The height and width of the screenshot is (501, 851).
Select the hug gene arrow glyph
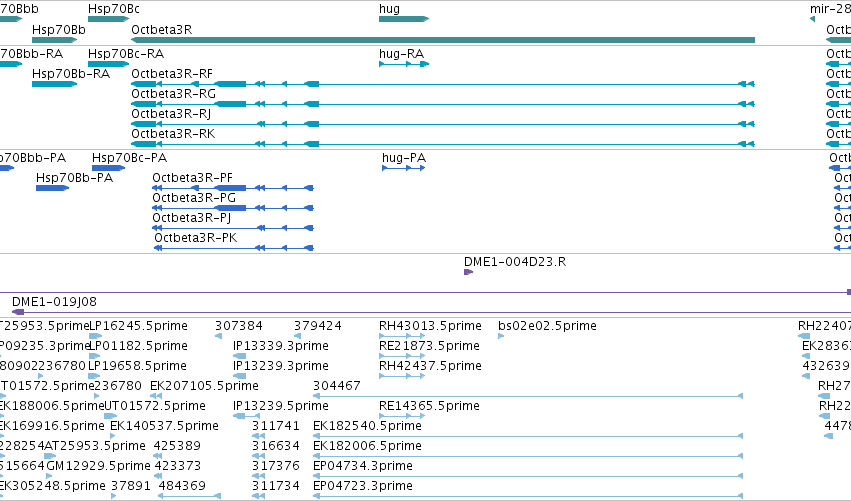pos(404,19)
